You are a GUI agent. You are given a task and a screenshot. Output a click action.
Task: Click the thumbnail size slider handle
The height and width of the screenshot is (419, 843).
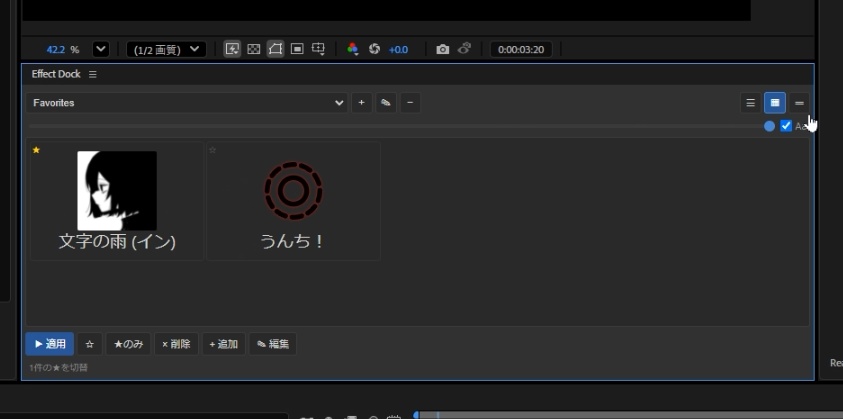pos(769,126)
